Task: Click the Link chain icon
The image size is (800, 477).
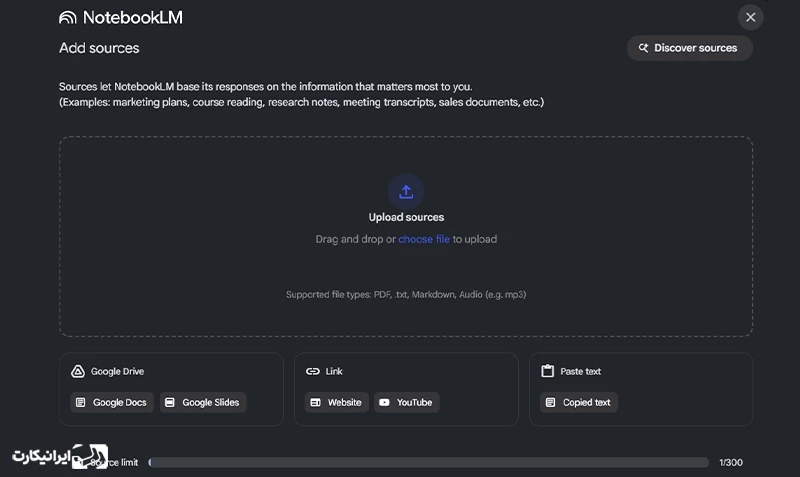Action: click(x=312, y=371)
